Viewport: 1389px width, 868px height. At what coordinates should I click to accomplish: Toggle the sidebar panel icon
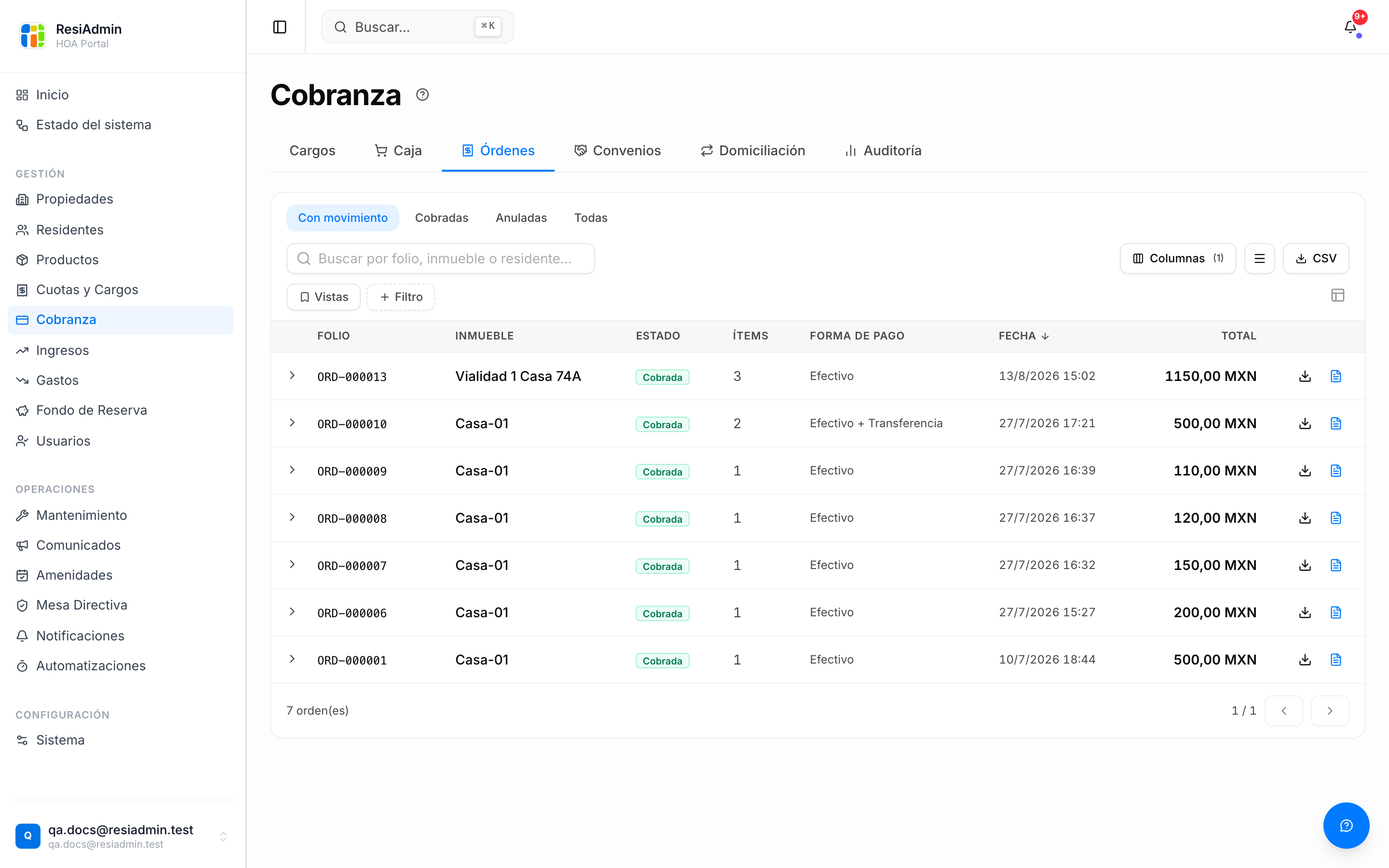280,27
